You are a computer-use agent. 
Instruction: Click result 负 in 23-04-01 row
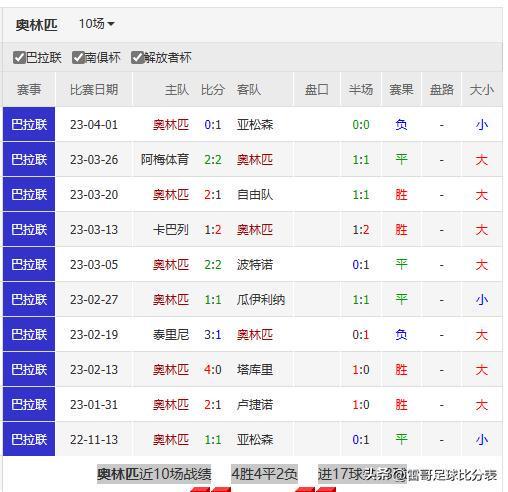click(401, 125)
